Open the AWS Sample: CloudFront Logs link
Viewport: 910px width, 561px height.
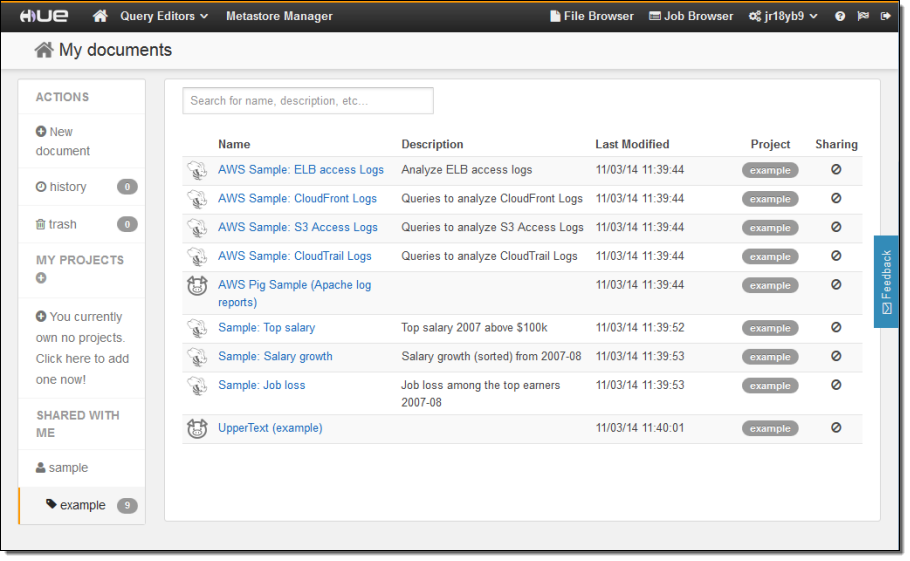tap(297, 199)
